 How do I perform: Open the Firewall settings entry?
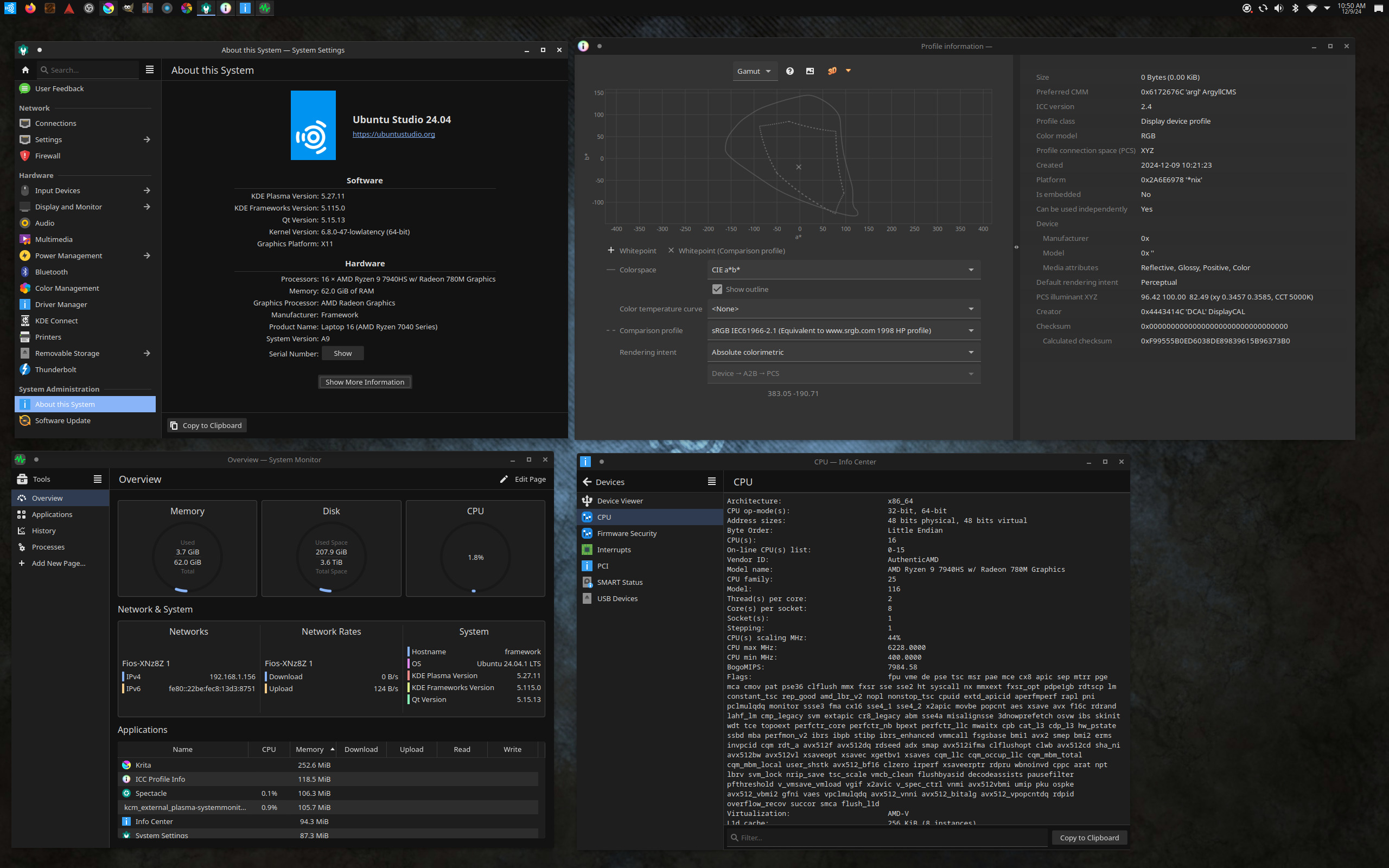click(x=85, y=156)
